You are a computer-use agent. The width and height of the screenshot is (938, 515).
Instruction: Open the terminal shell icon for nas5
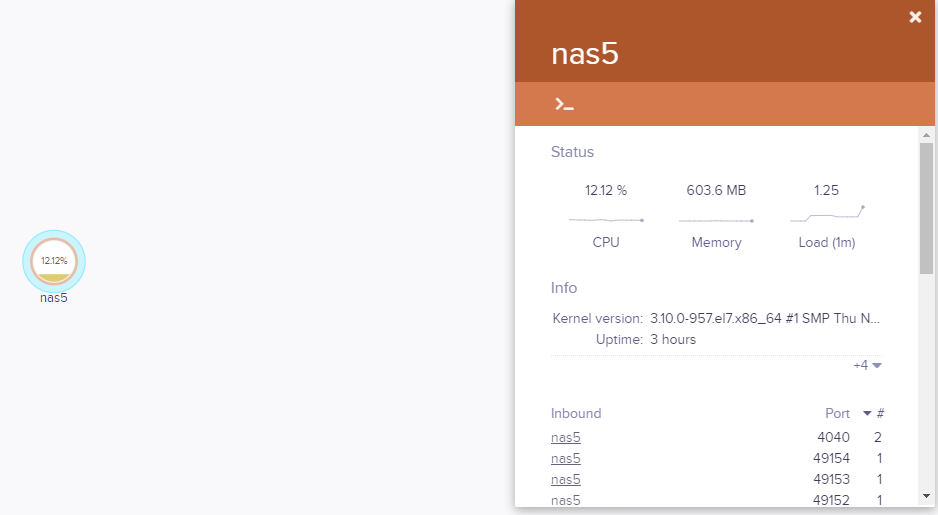565,104
